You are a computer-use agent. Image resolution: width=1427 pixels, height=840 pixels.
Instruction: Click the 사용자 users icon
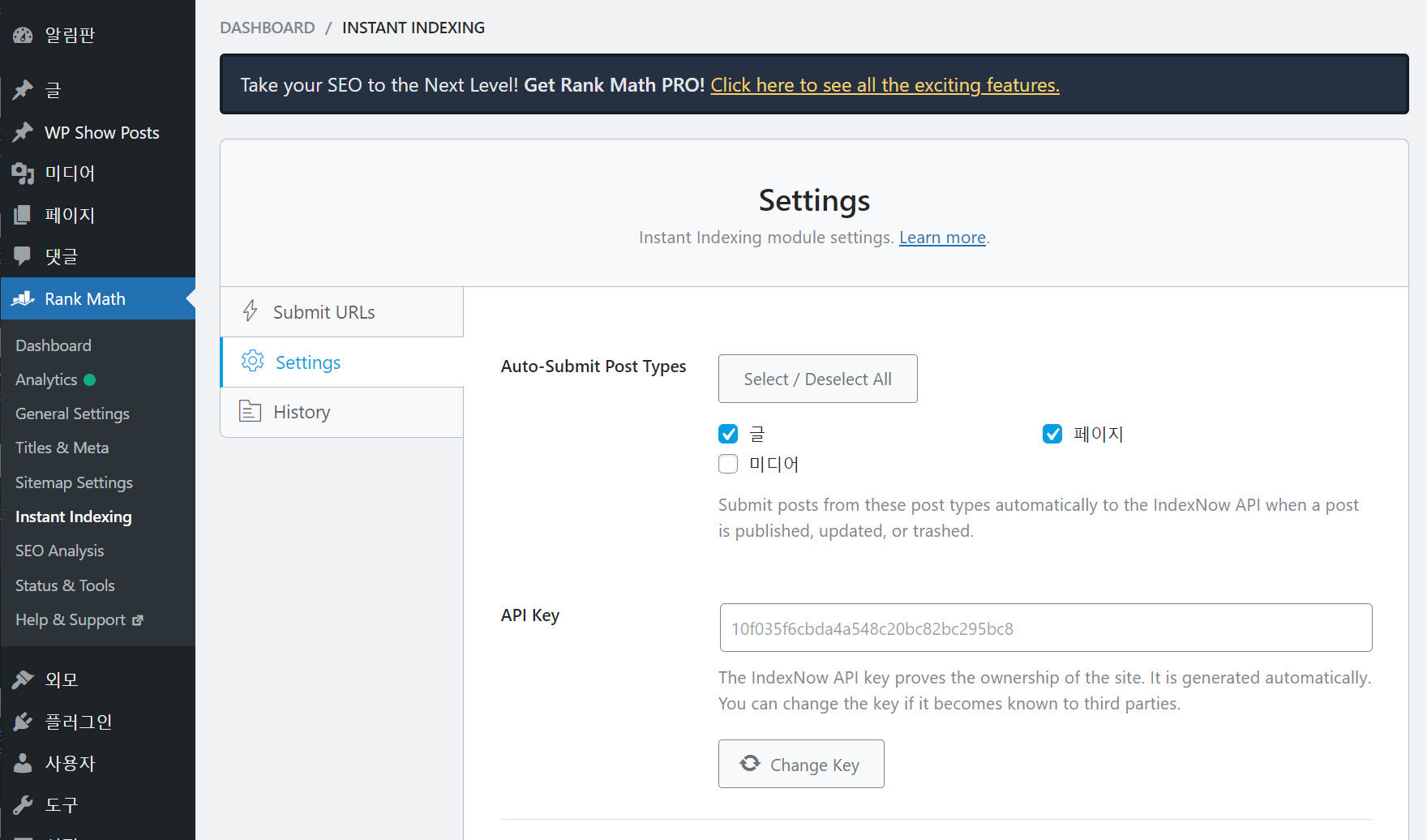pos(23,763)
